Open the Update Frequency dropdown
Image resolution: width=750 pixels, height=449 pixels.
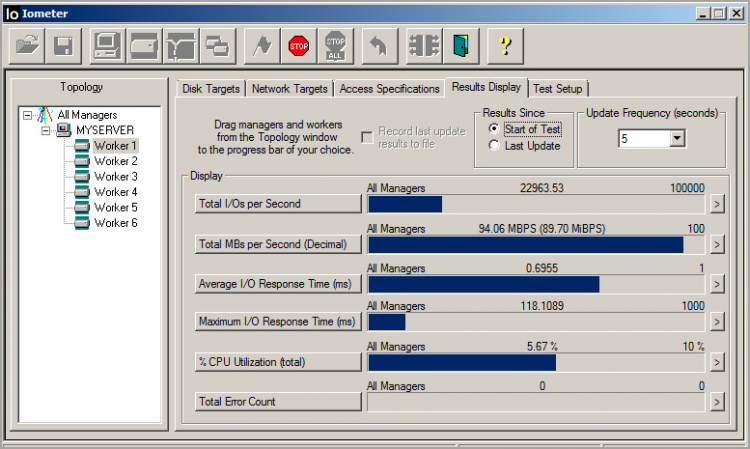coord(677,139)
